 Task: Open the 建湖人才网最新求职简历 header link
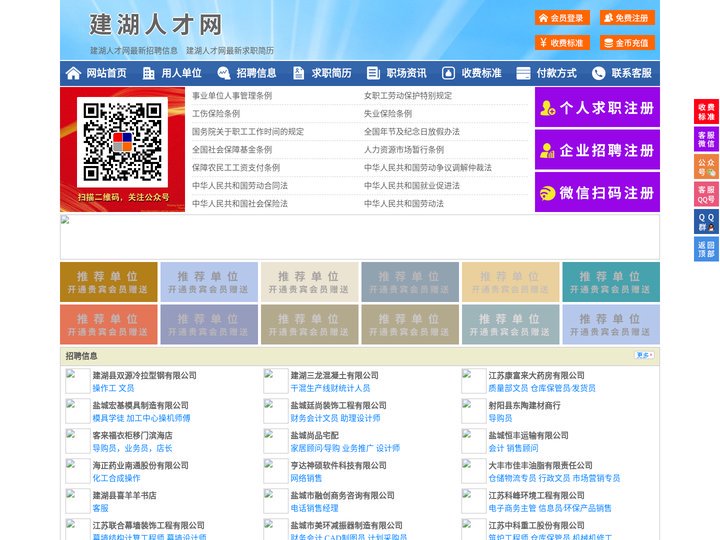click(x=230, y=51)
